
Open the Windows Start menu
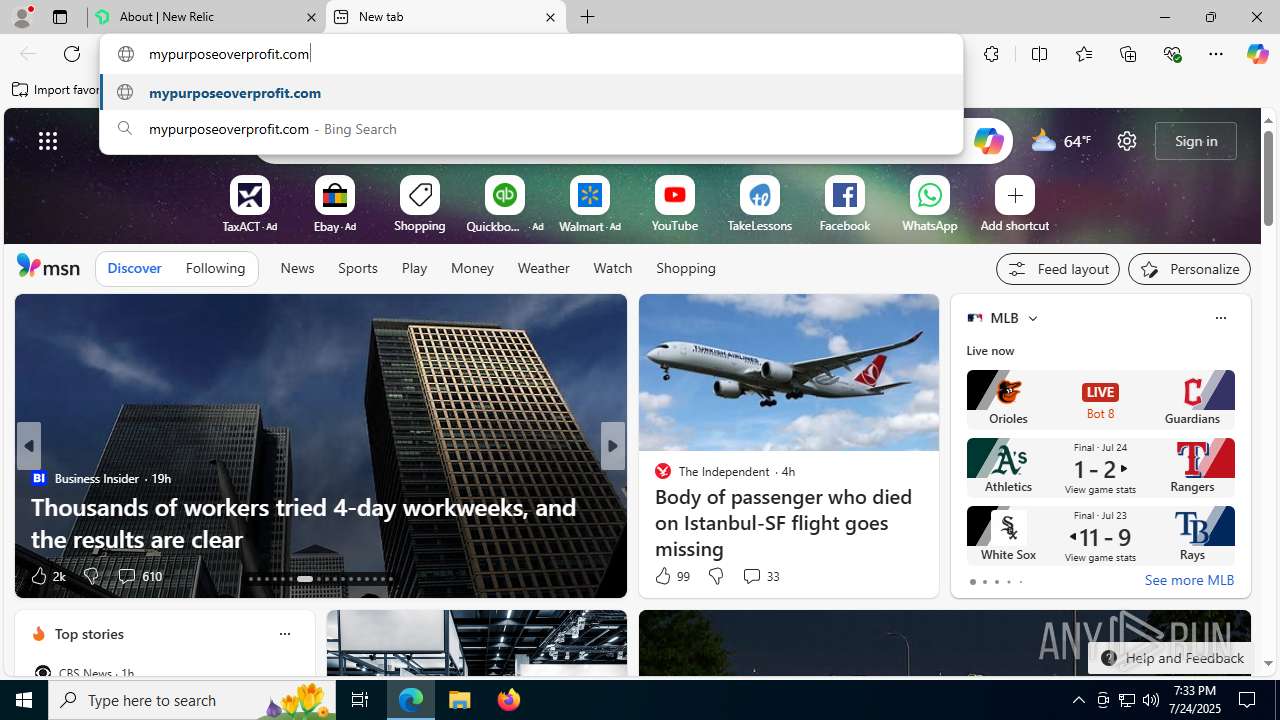[x=24, y=700]
